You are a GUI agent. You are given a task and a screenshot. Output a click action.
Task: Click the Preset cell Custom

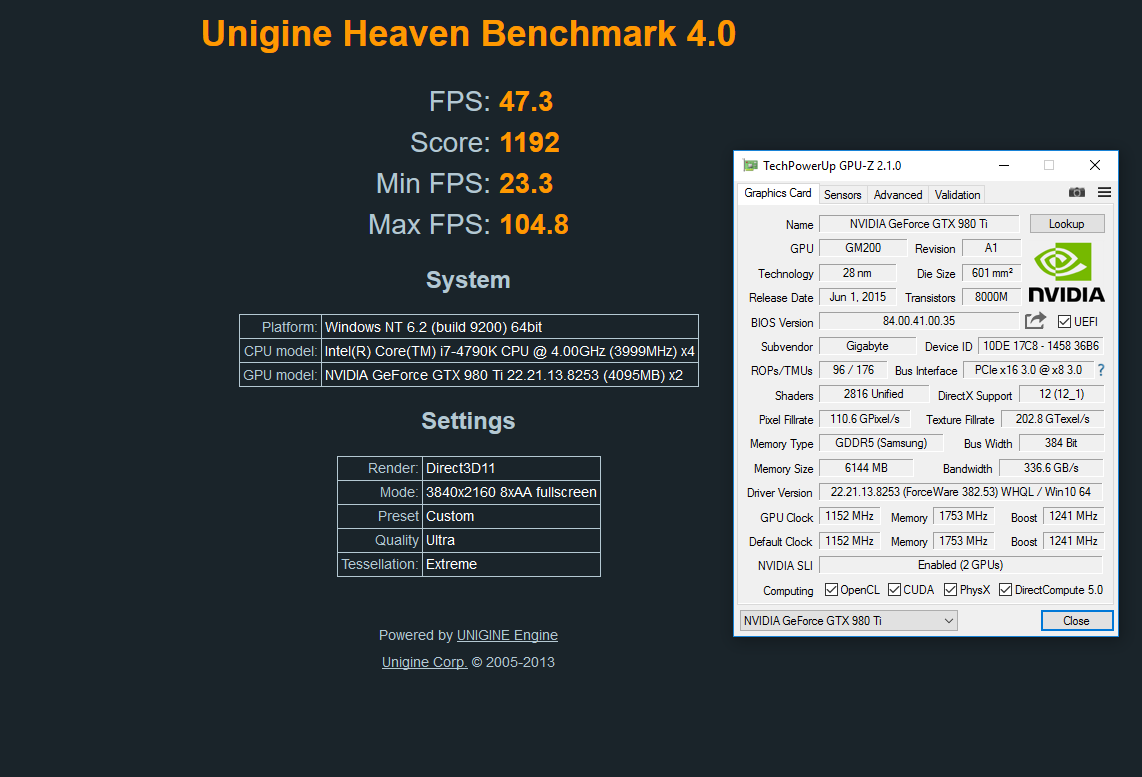511,516
